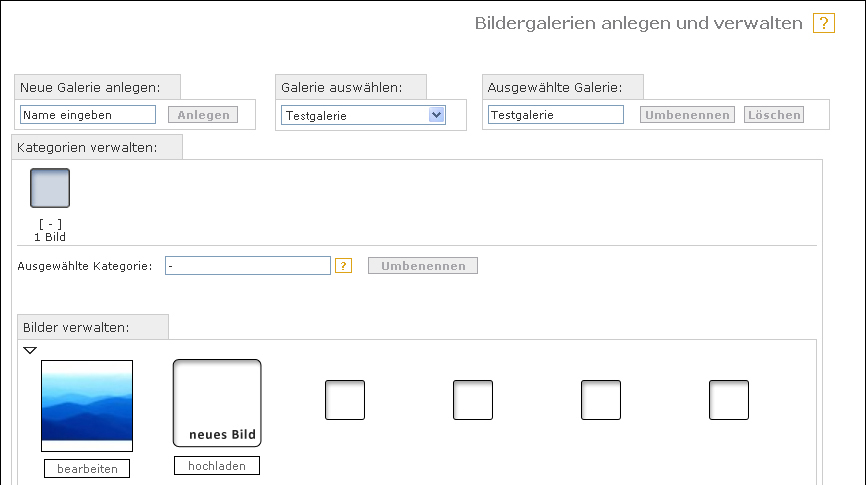The width and height of the screenshot is (866, 485).
Task: Select the fourth empty image slot
Action: (729, 400)
